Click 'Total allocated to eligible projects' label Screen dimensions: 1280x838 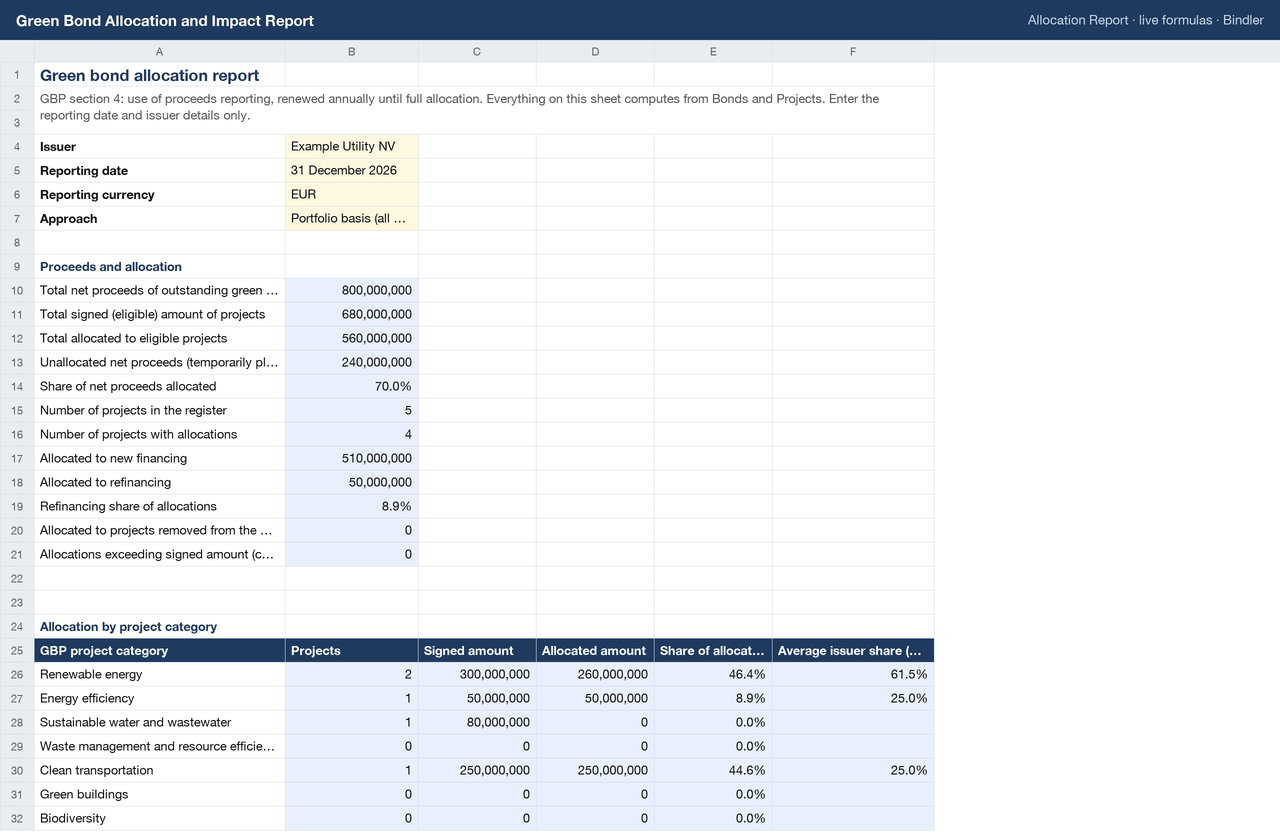[160, 339]
